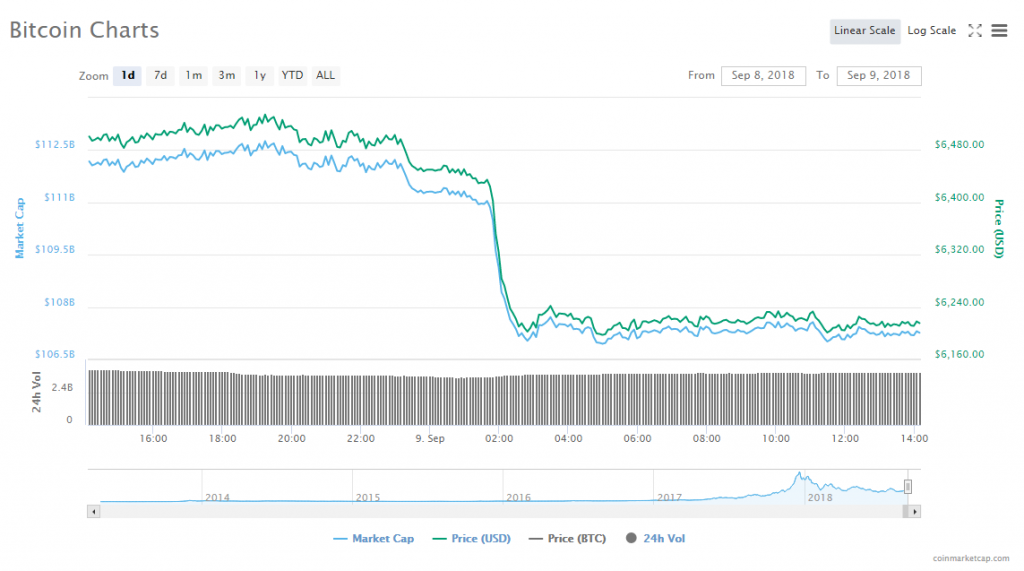Show the Price (BTC) series
This screenshot has height=571, width=1024.
click(x=566, y=539)
